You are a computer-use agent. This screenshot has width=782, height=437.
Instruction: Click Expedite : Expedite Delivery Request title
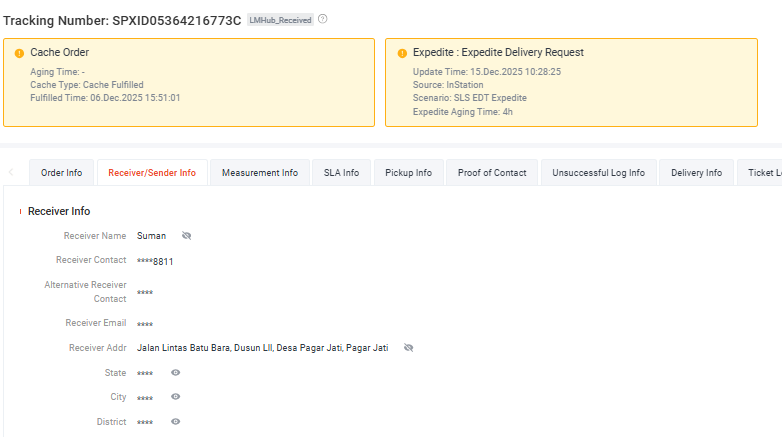pos(498,52)
